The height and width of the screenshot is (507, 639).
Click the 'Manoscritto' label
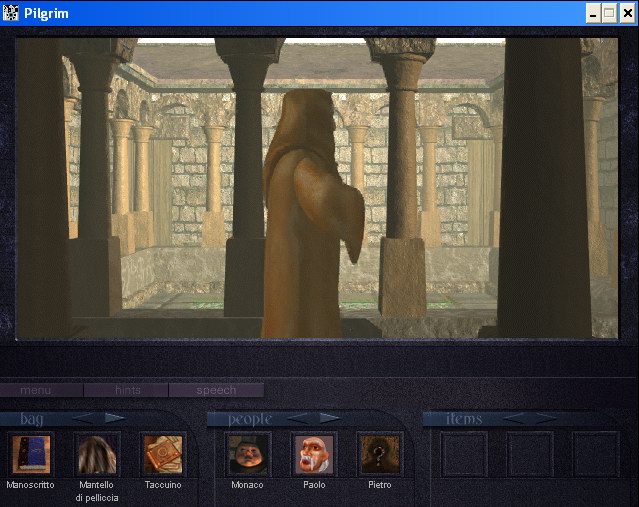31,485
